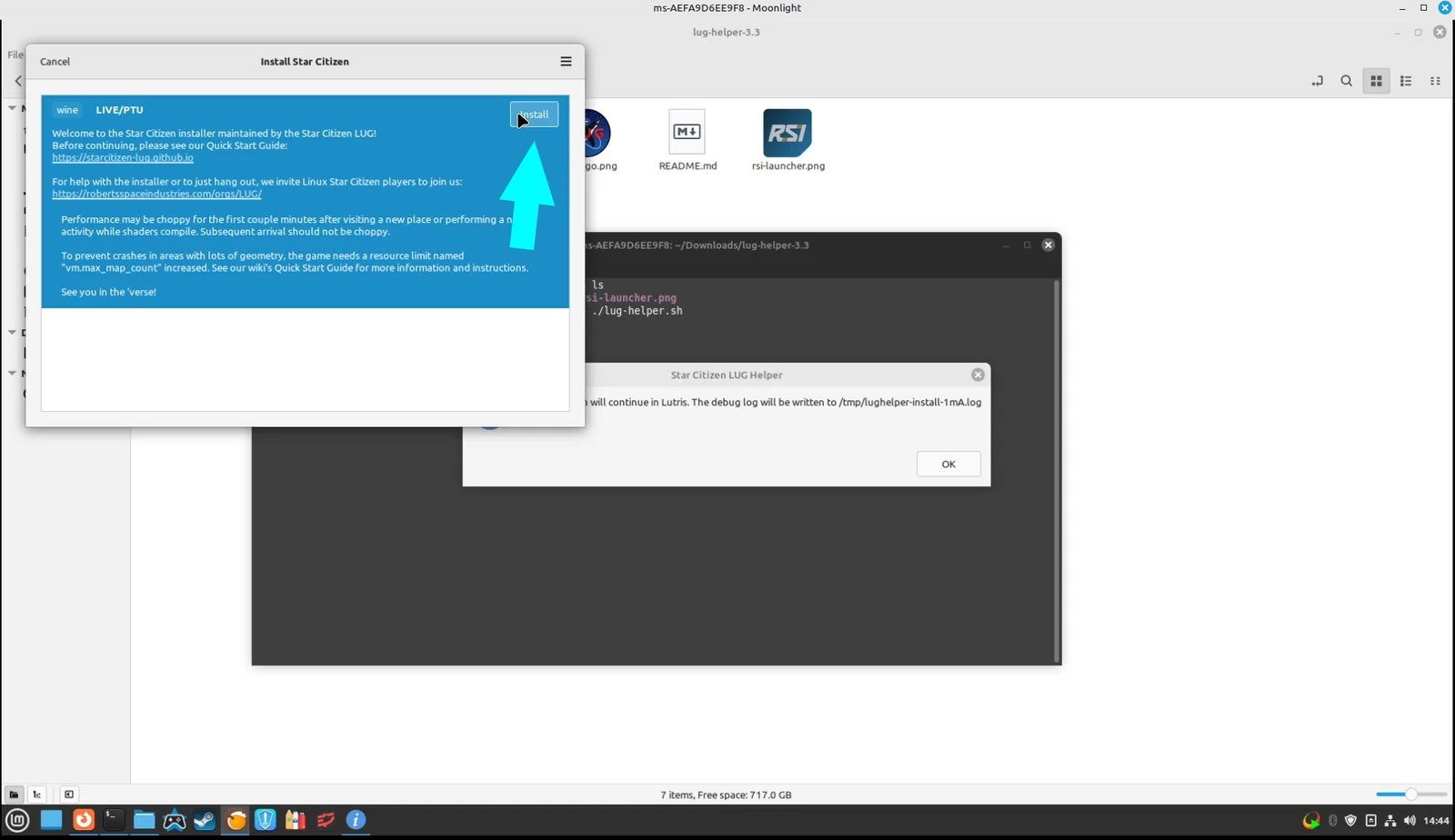
Task: Open the blue info app in panel
Action: [x=356, y=820]
